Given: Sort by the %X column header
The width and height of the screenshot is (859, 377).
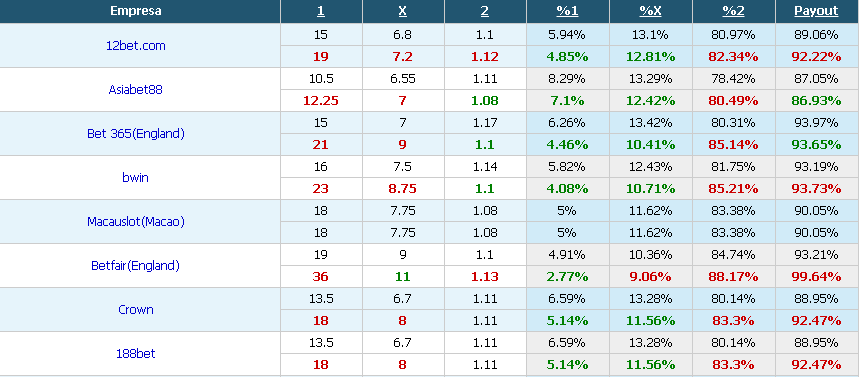Looking at the screenshot, I should 650,11.
